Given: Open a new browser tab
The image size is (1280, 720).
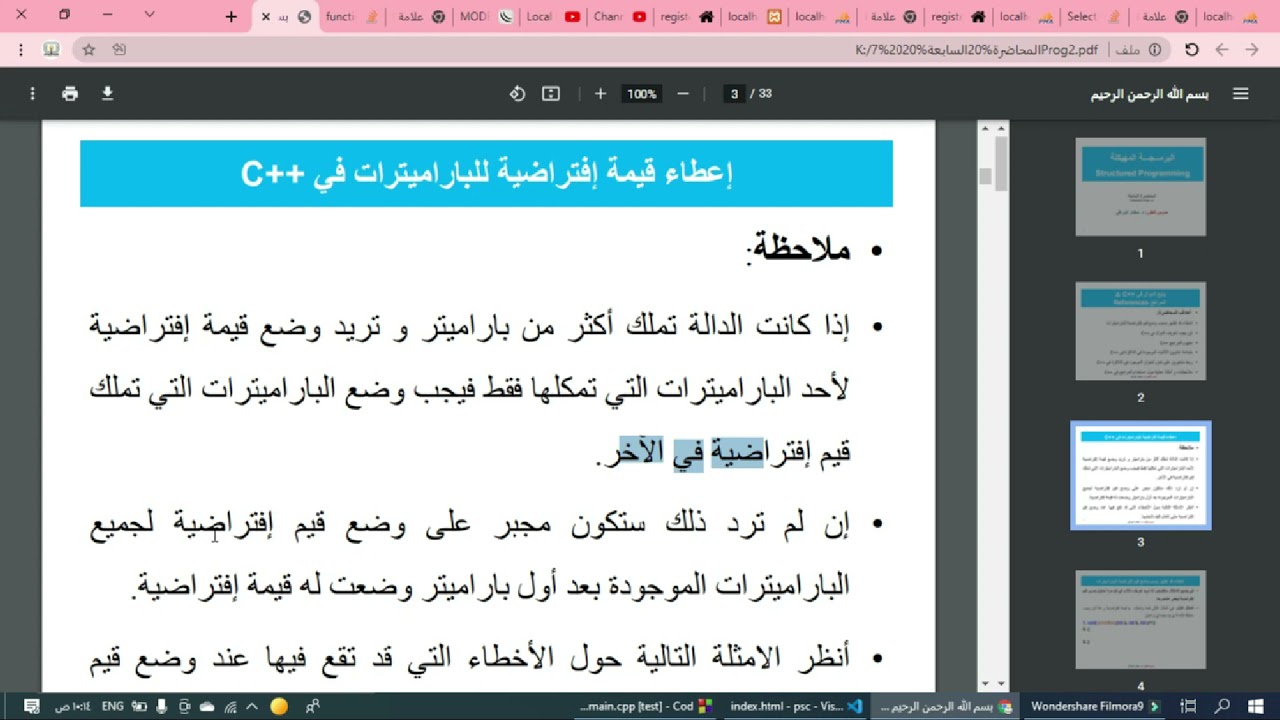Looking at the screenshot, I should coord(231,16).
